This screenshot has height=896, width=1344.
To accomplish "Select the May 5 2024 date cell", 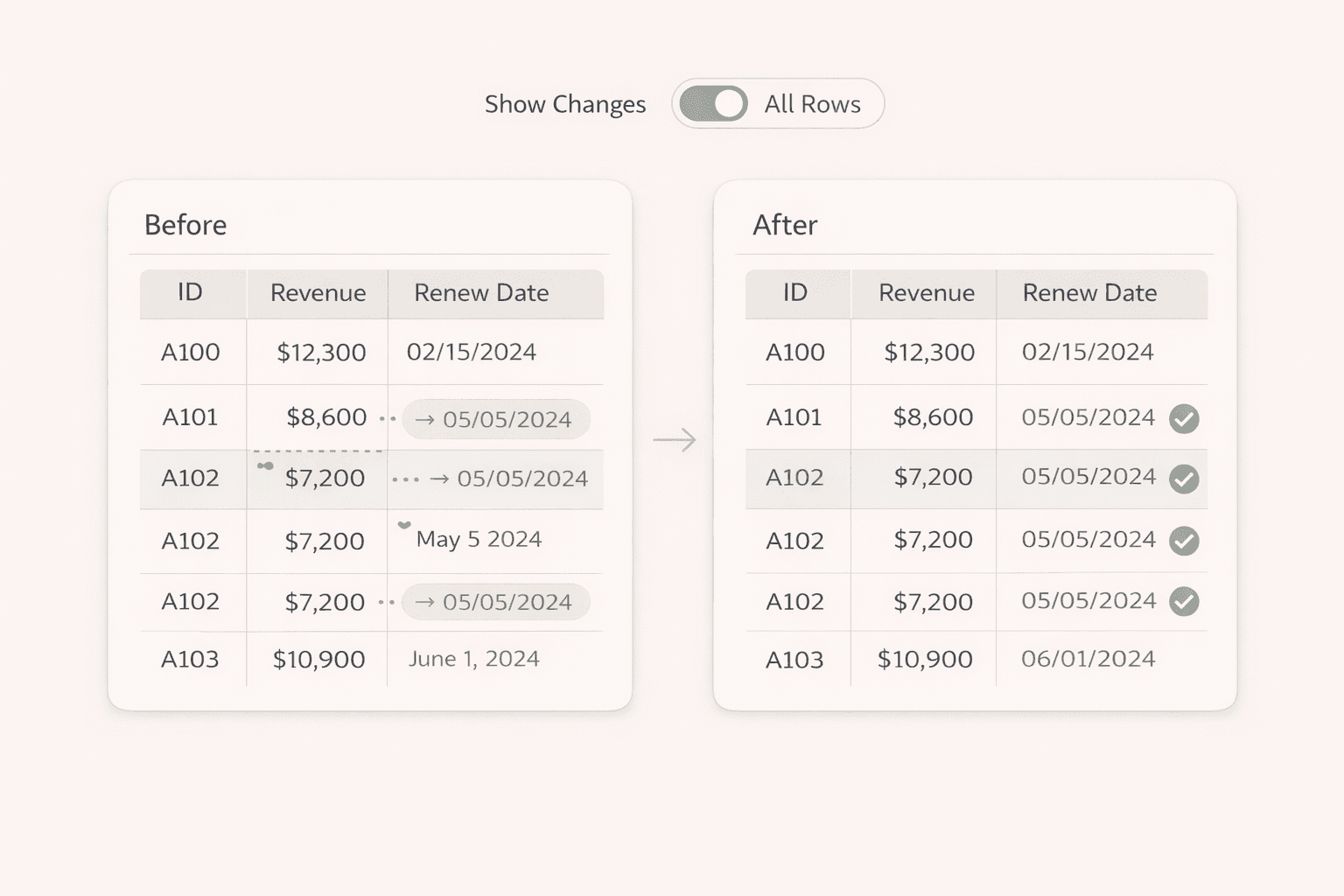I will (x=479, y=539).
